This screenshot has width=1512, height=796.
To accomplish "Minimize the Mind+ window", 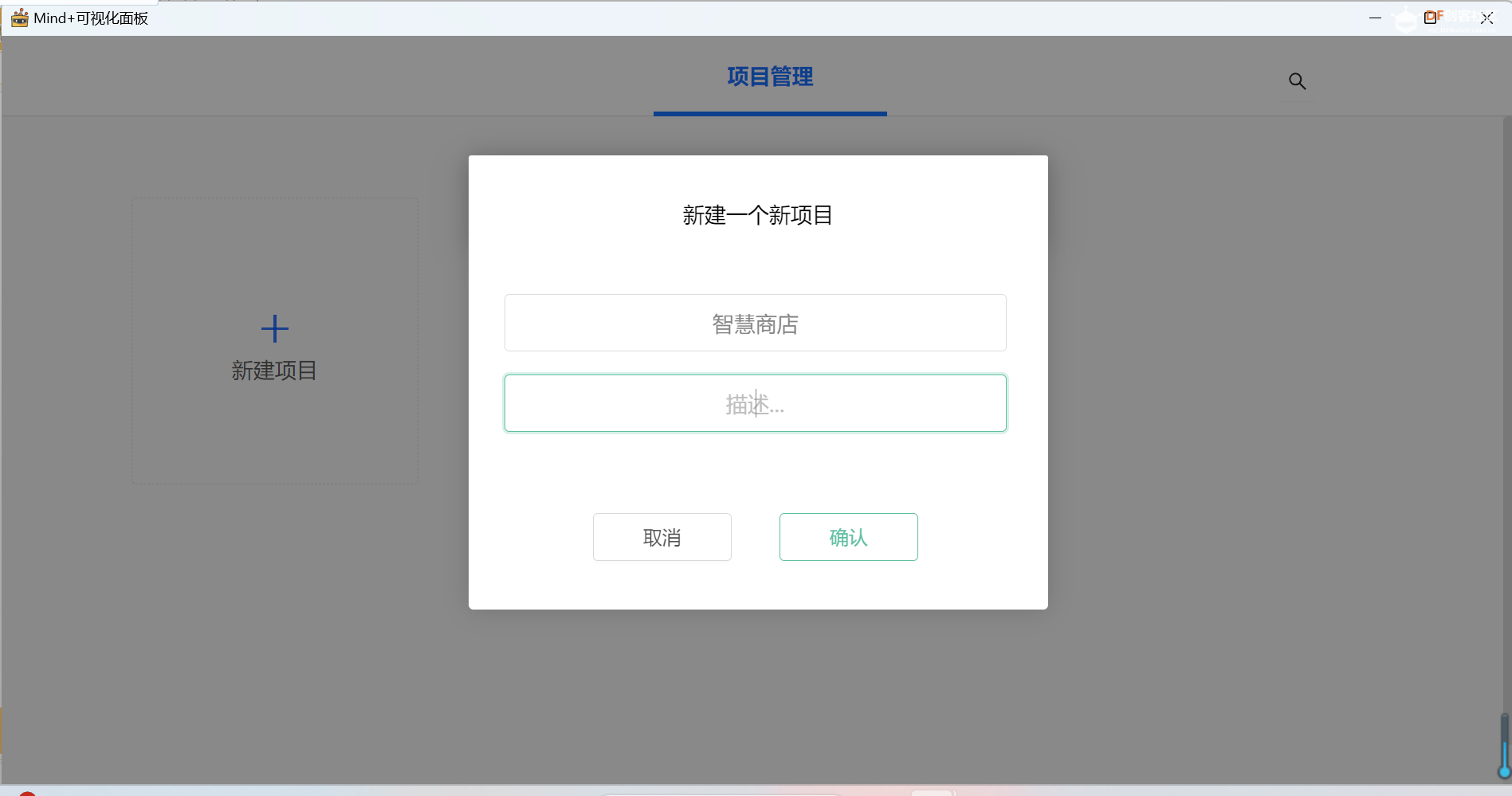I will click(1375, 18).
